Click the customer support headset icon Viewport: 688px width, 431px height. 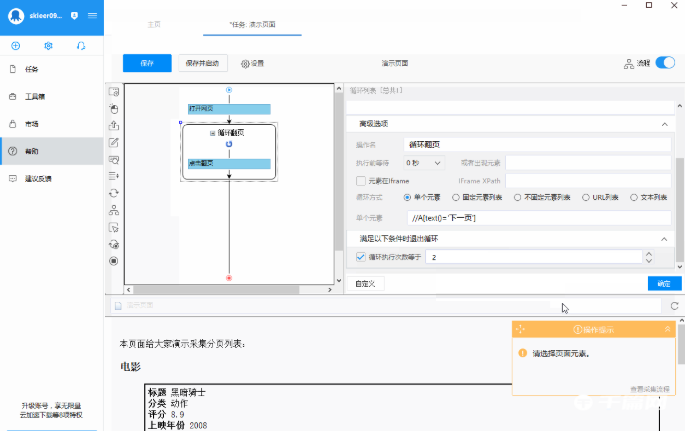tap(81, 46)
